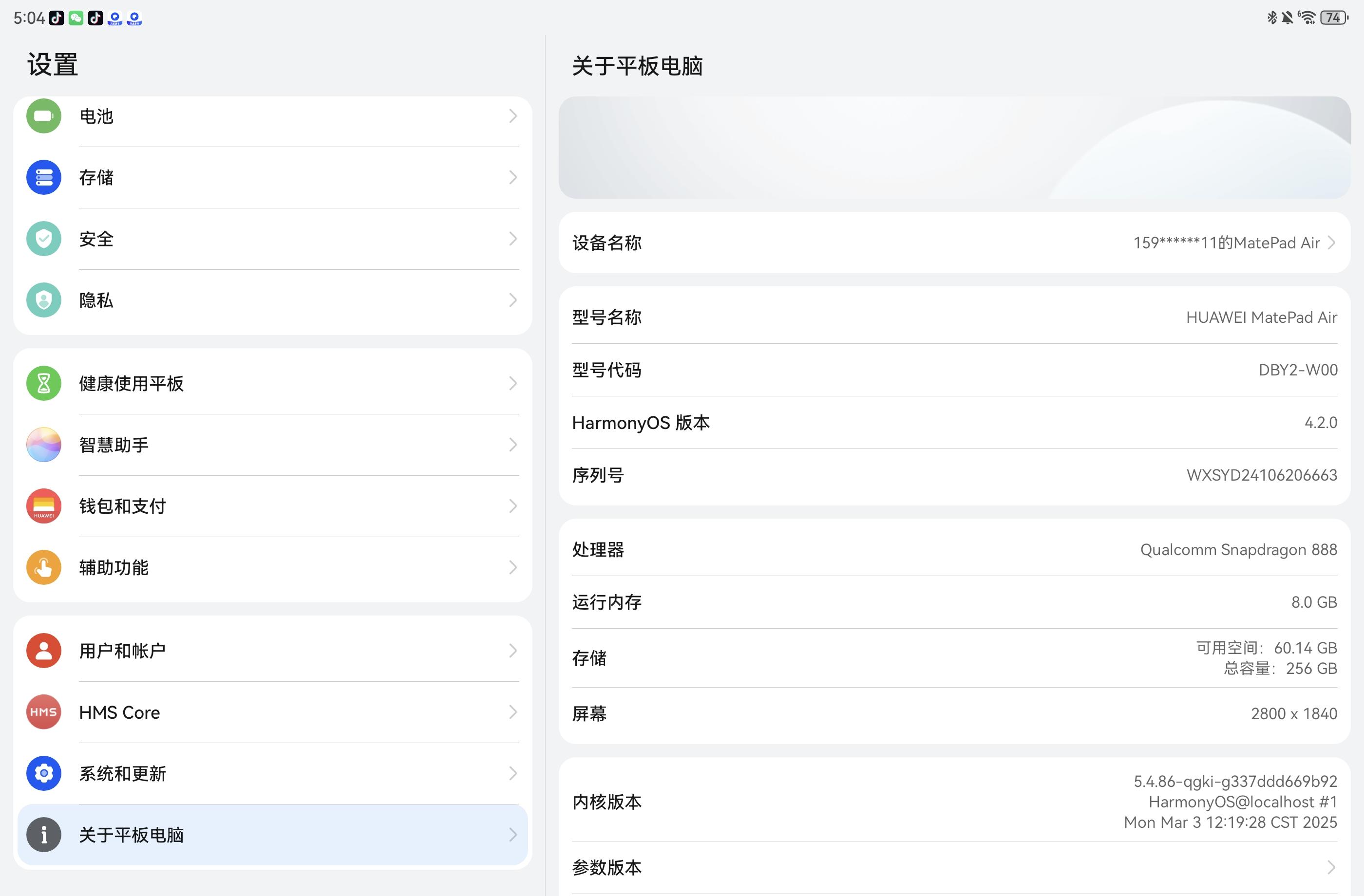The height and width of the screenshot is (896, 1364).
Task: Tap the WeChat notification icon
Action: pyautogui.click(x=76, y=19)
